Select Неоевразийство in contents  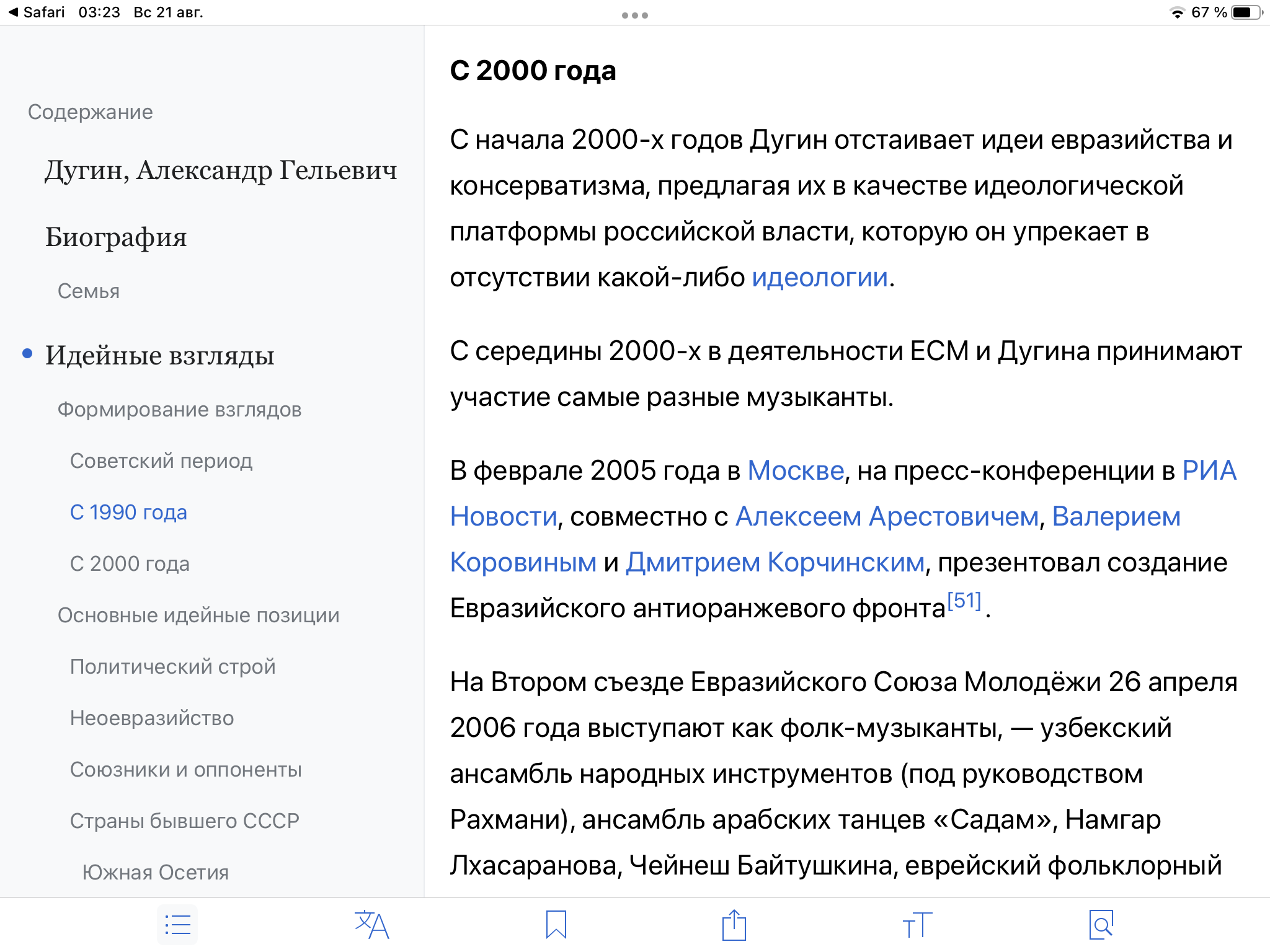point(152,718)
